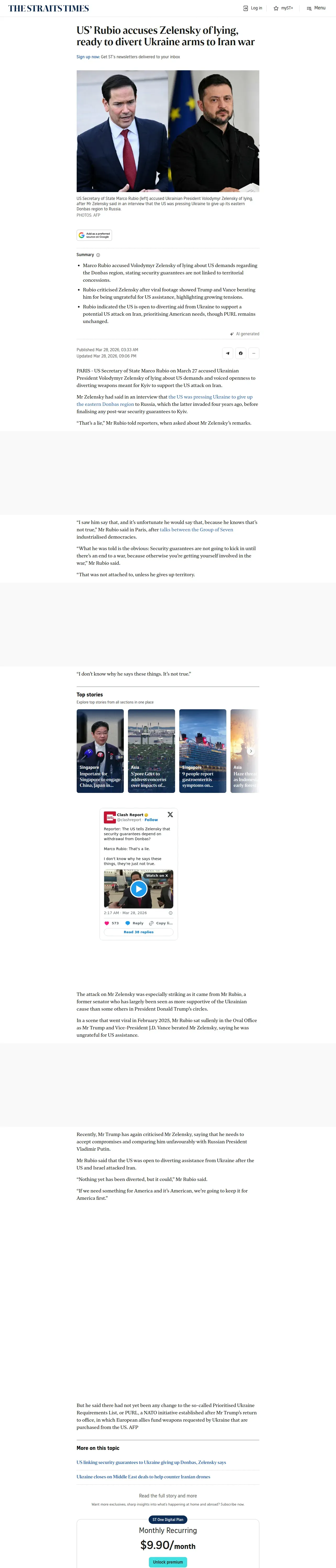Click the '573' like count
The image size is (336, 1568).
(115, 923)
